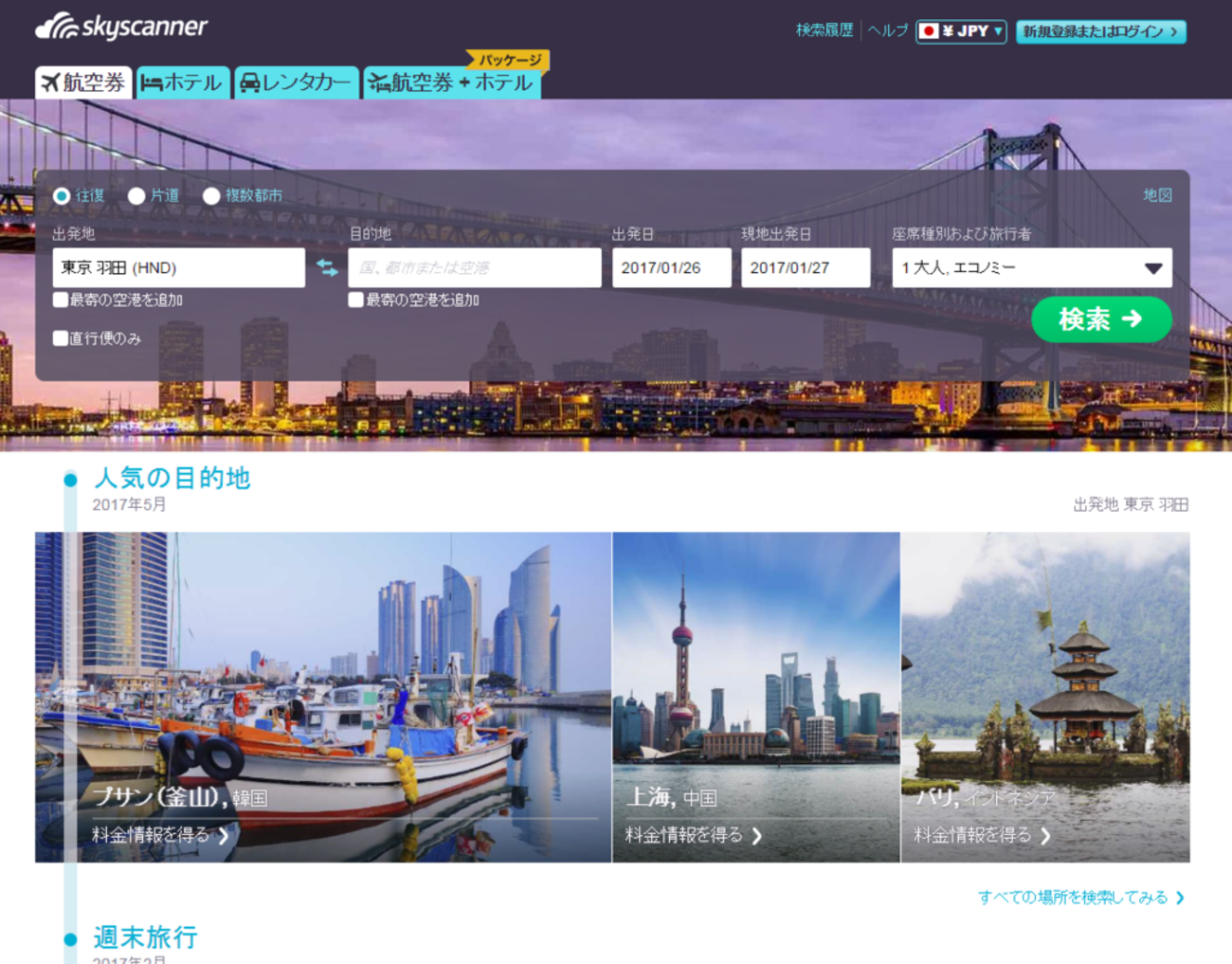The image size is (1232, 964).
Task: Switch to the レンタカー car rental tab
Action: click(297, 82)
